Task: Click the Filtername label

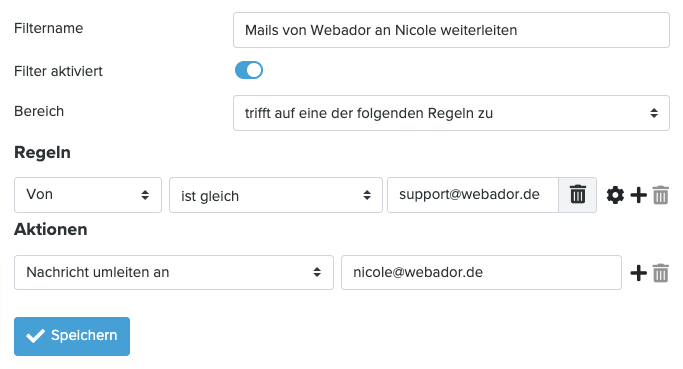Action: pos(48,28)
